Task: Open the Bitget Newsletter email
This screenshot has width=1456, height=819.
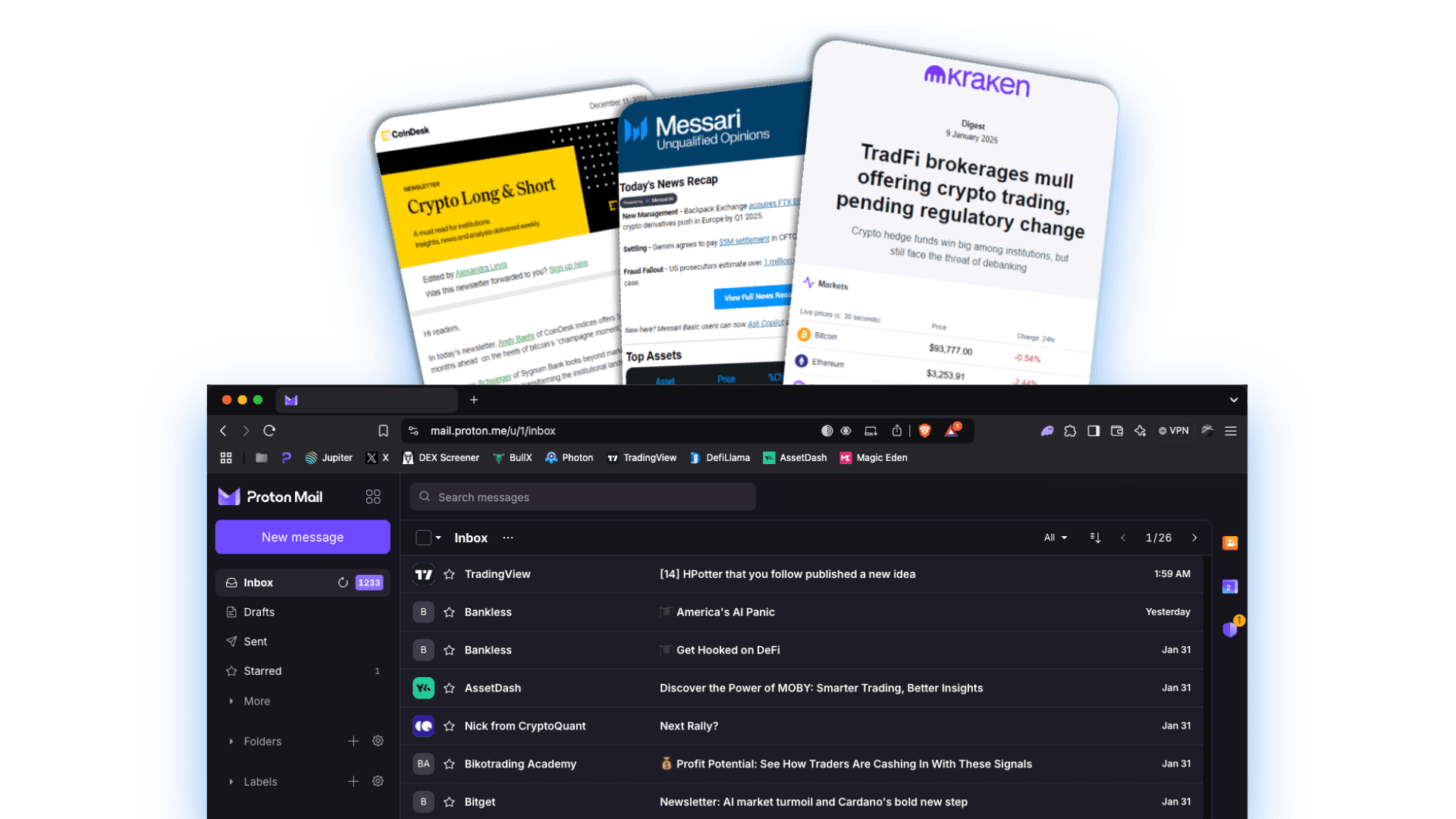Action: point(802,802)
